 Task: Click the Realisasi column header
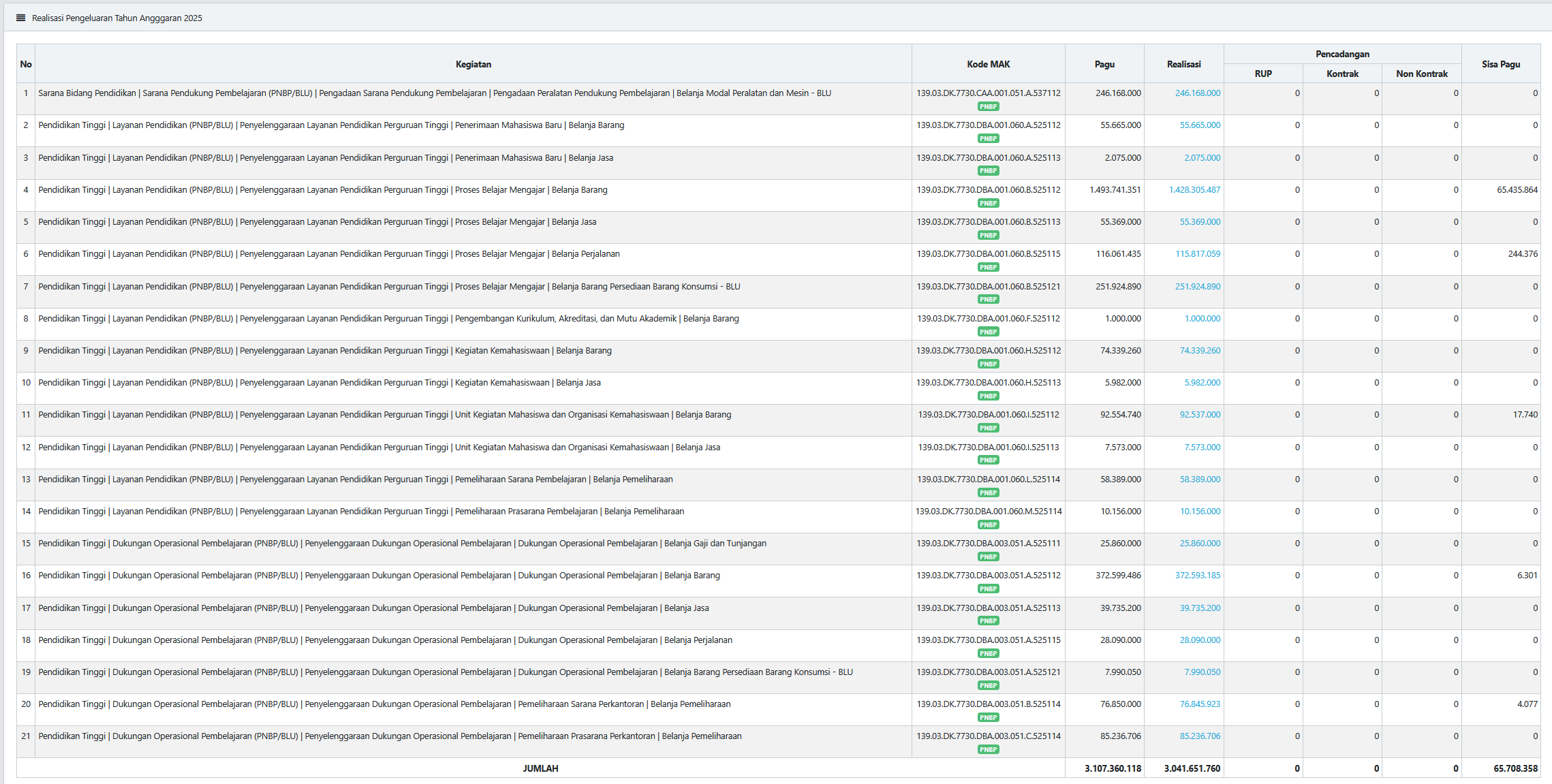[x=1183, y=64]
